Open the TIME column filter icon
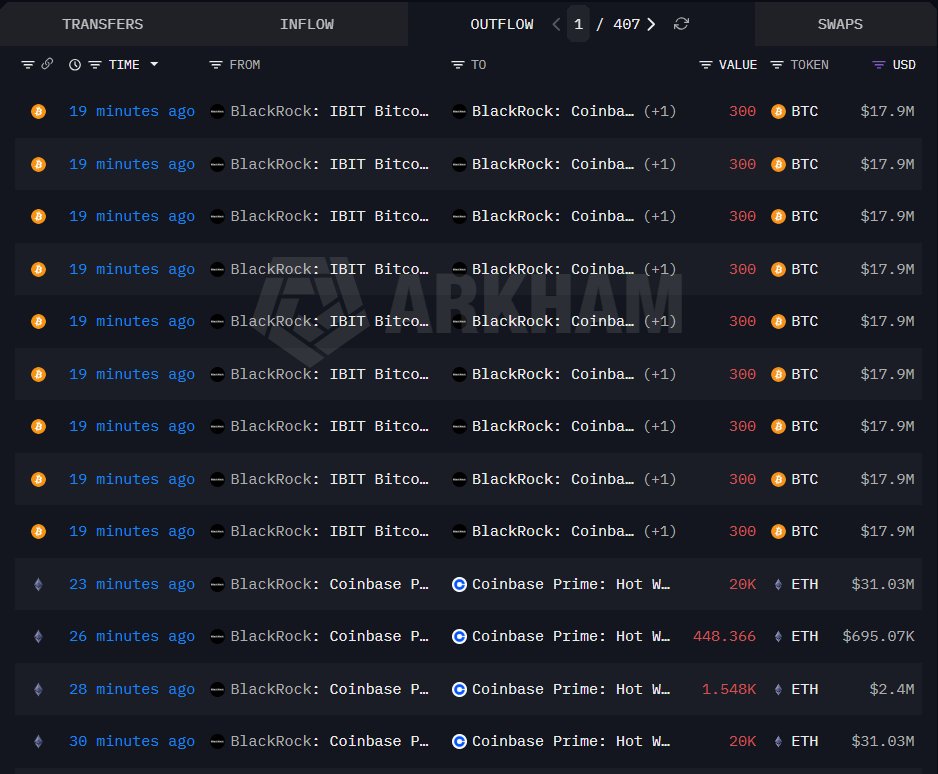 tap(95, 65)
